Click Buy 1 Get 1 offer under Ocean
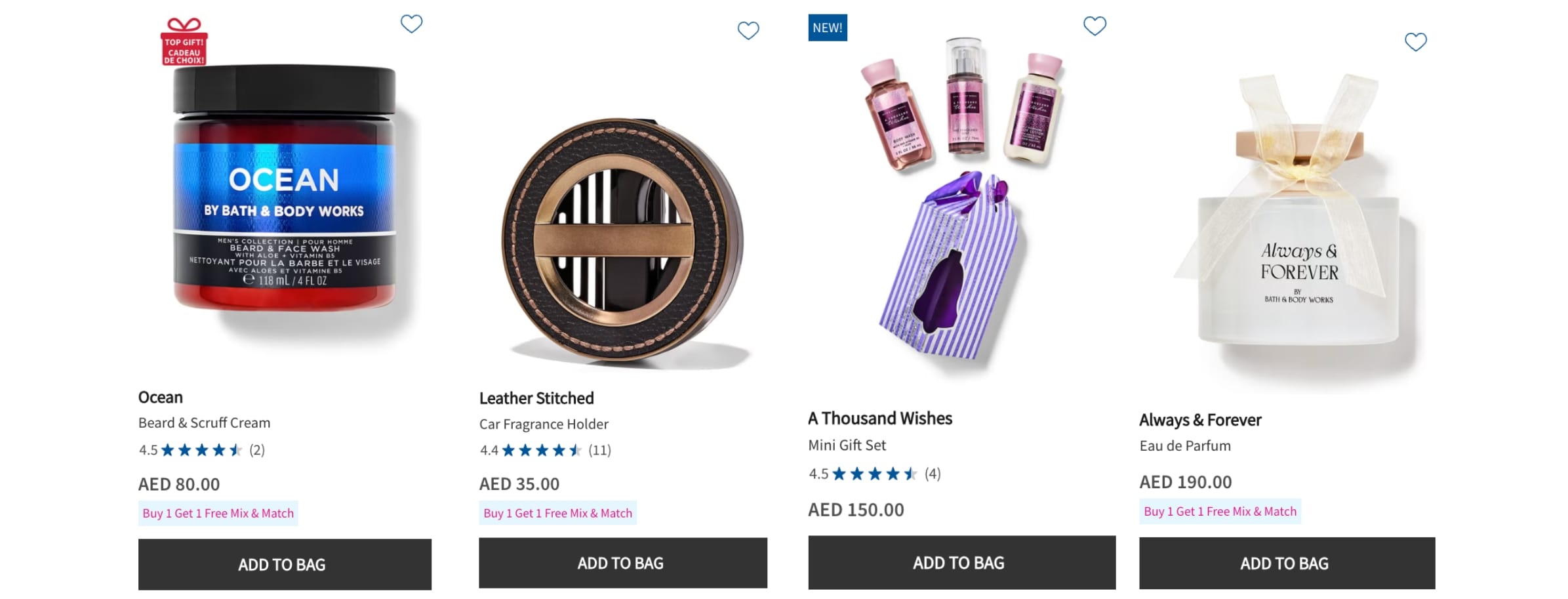 218,513
